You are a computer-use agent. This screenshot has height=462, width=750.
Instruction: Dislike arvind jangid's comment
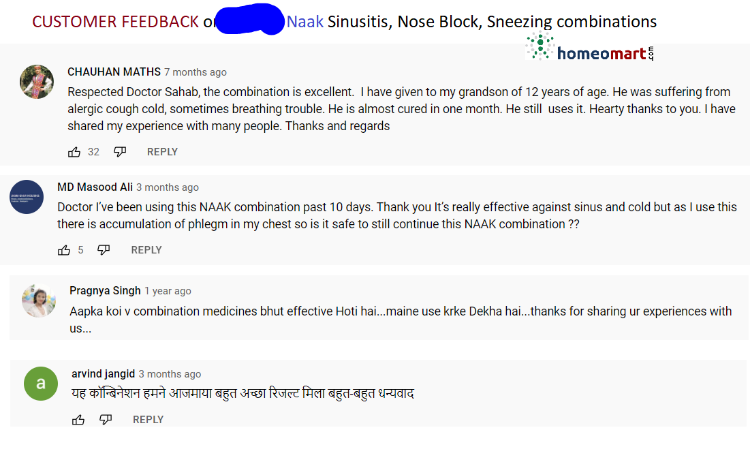pyautogui.click(x=106, y=420)
